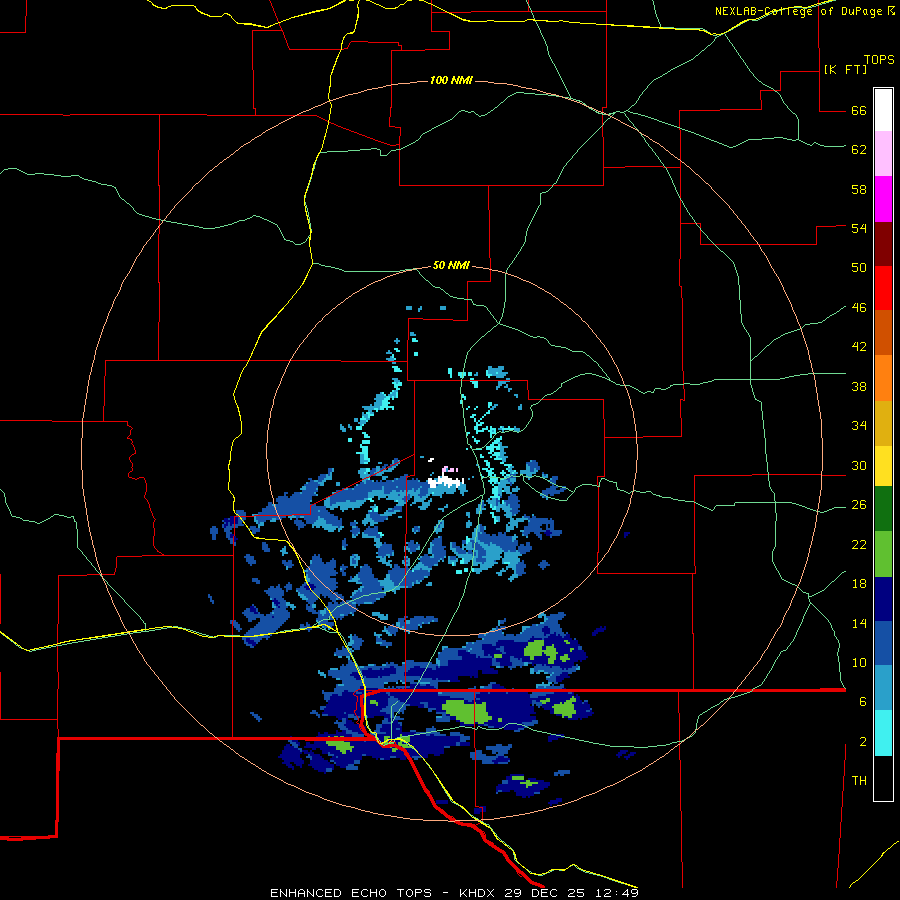Image resolution: width=900 pixels, height=900 pixels.
Task: Click the 42 legend value
Action: click(859, 346)
